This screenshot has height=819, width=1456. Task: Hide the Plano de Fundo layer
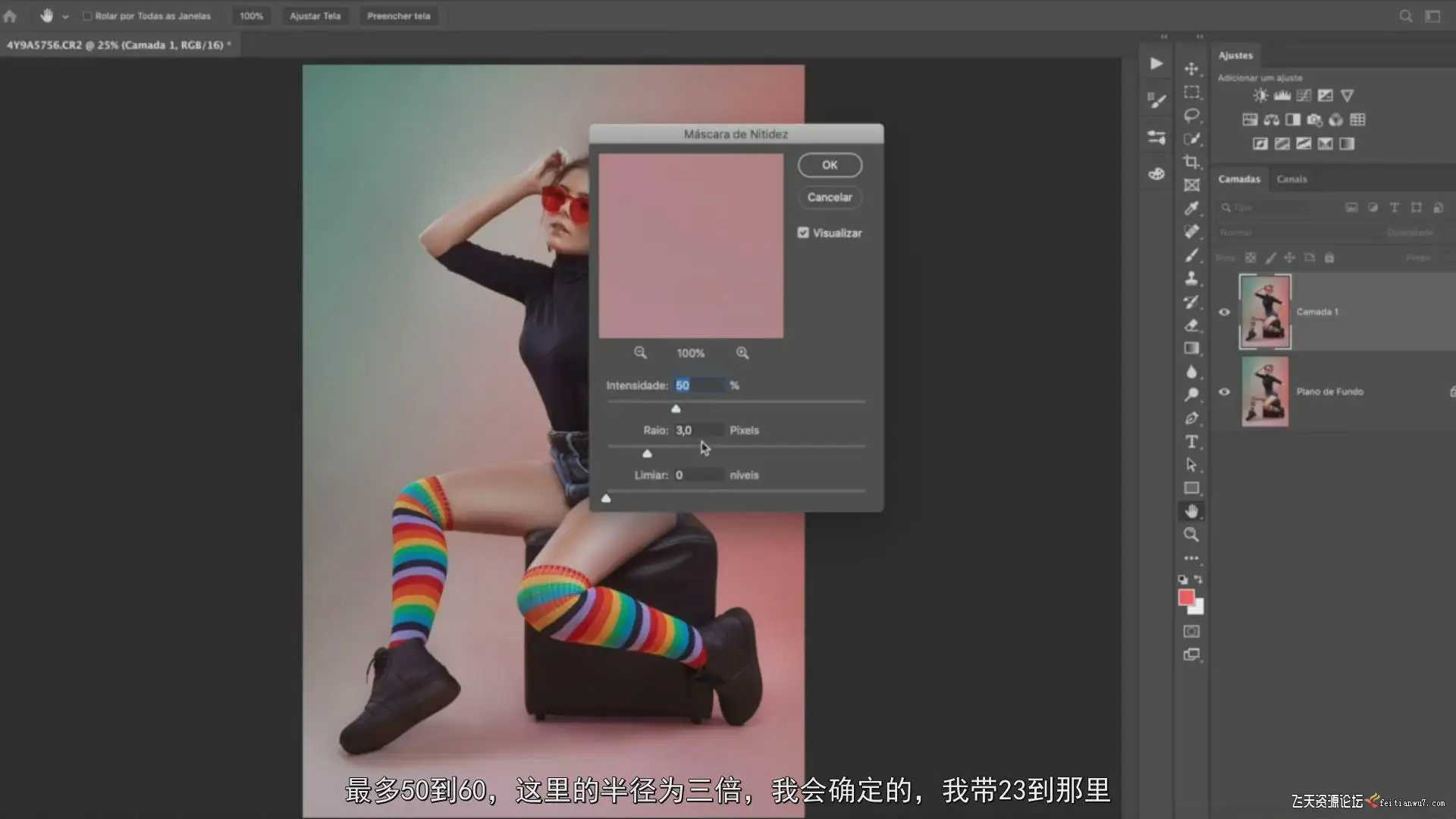tap(1224, 392)
